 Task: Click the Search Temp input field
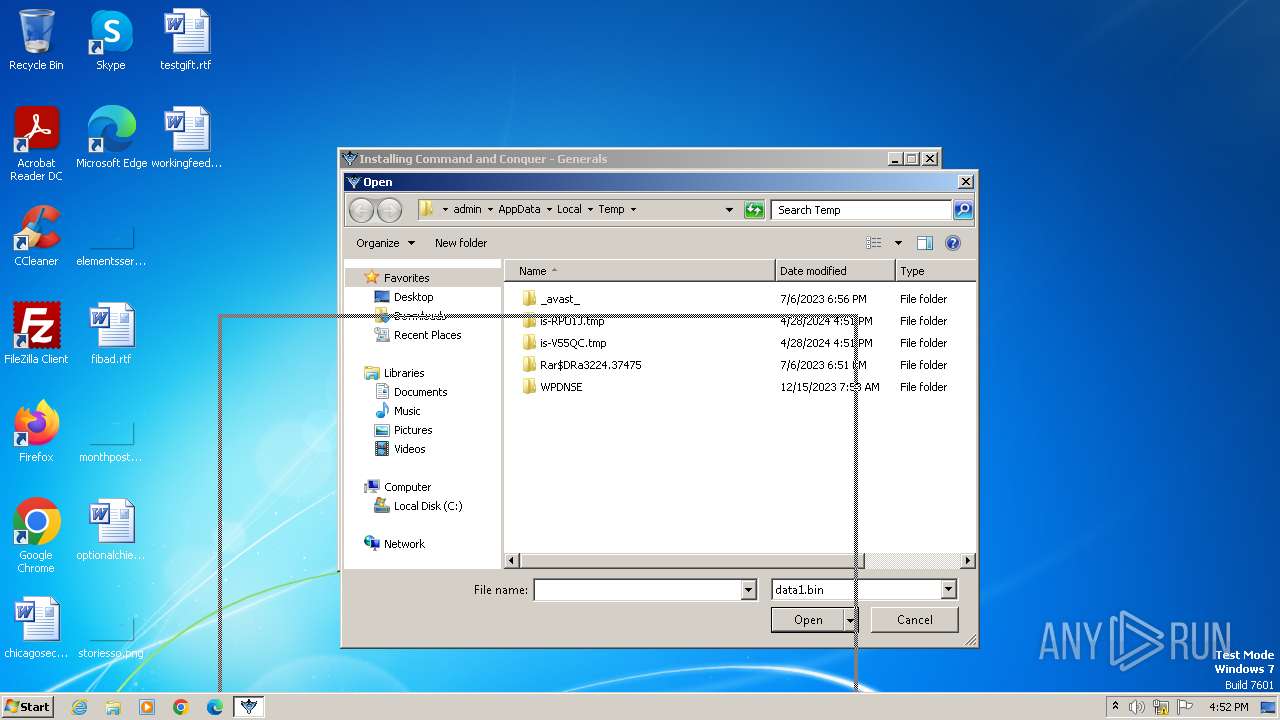pyautogui.click(x=861, y=210)
